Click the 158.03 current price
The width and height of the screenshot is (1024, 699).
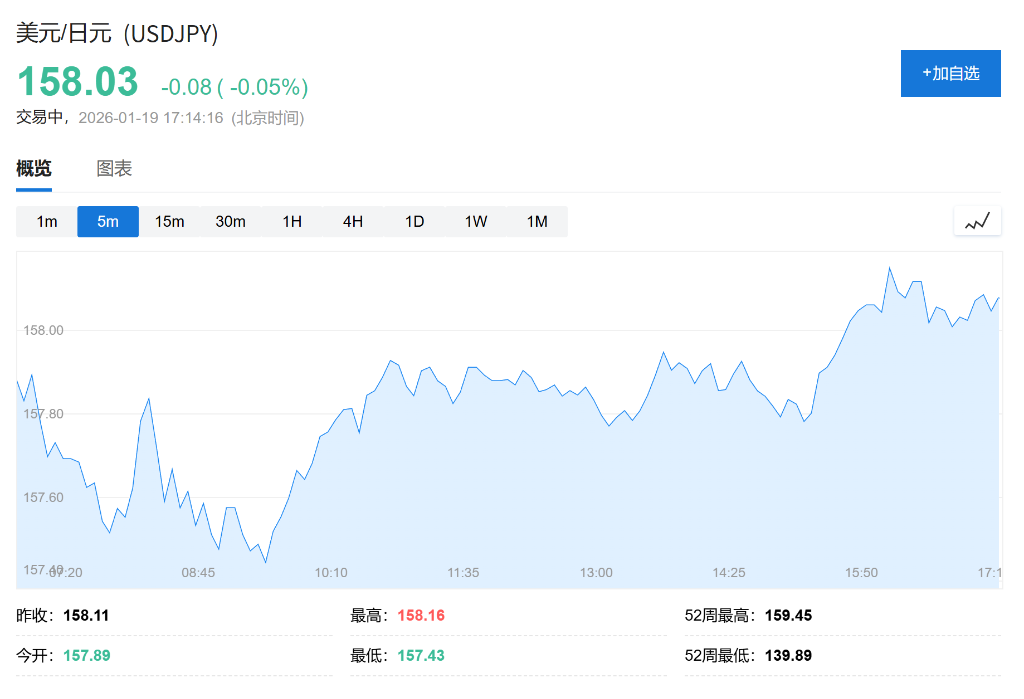(x=78, y=81)
